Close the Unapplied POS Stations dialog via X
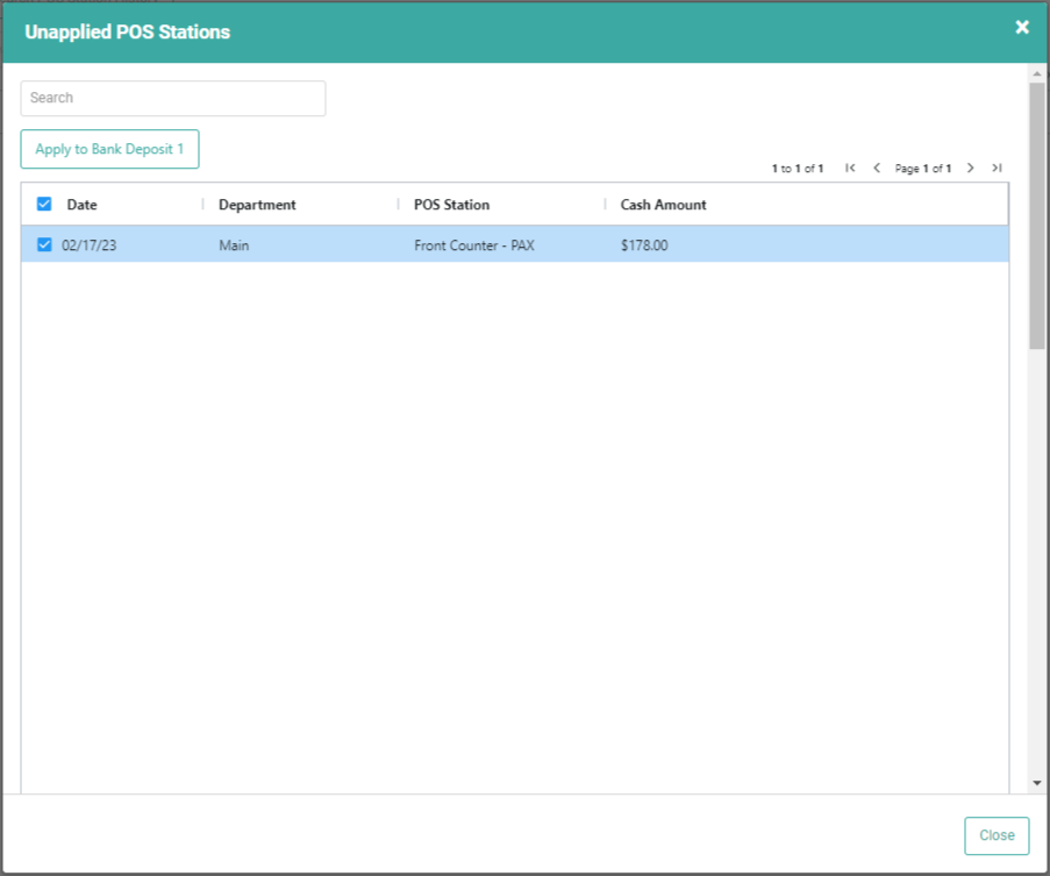 [1022, 27]
